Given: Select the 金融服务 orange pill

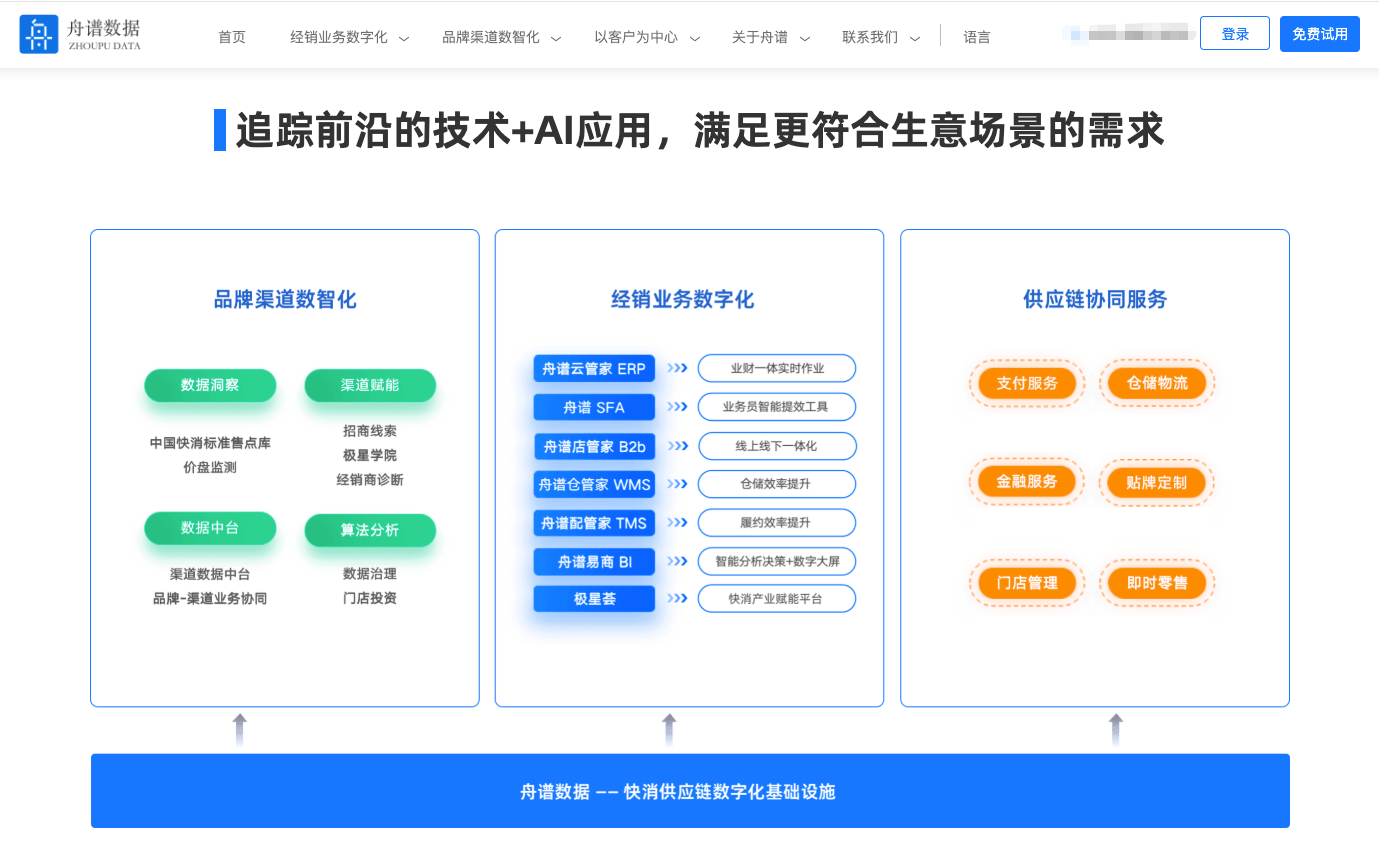Looking at the screenshot, I should (1027, 482).
